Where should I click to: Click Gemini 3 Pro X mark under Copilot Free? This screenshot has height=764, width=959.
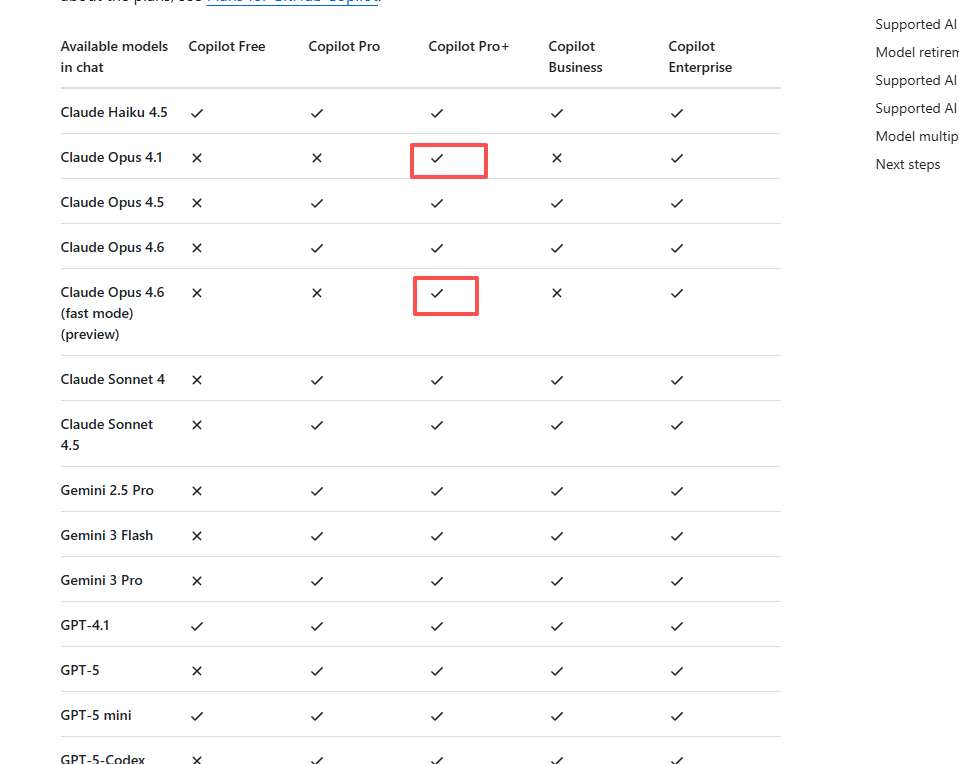197,581
